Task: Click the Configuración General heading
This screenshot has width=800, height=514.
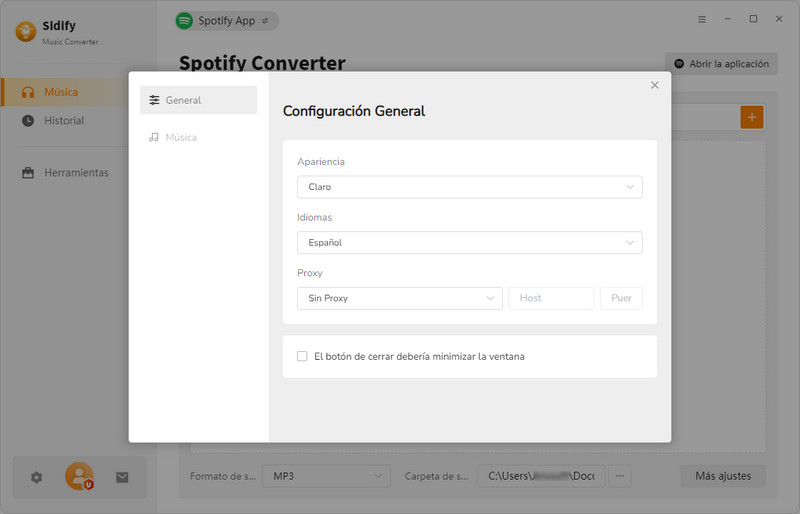Action: click(354, 111)
